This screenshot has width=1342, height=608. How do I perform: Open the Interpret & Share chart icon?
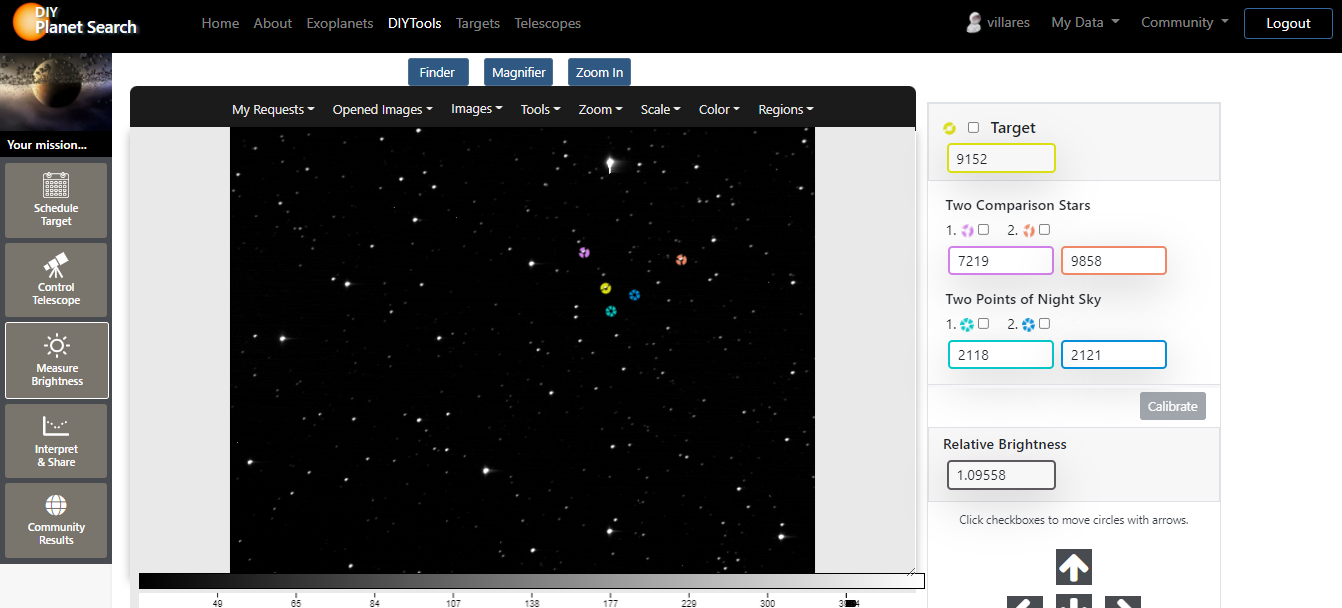(56, 427)
